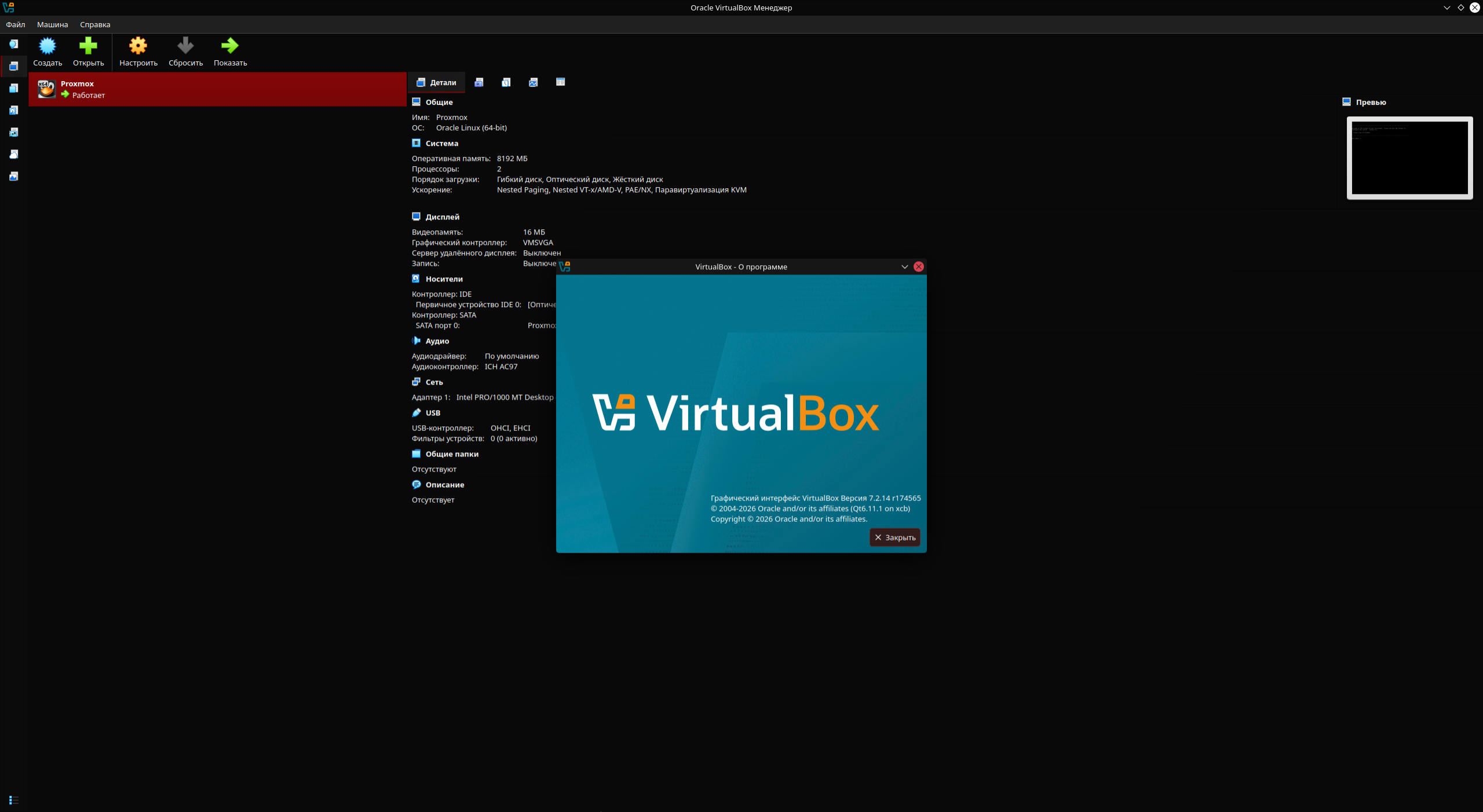Click the Описание speech-bubble icon

[x=417, y=484]
